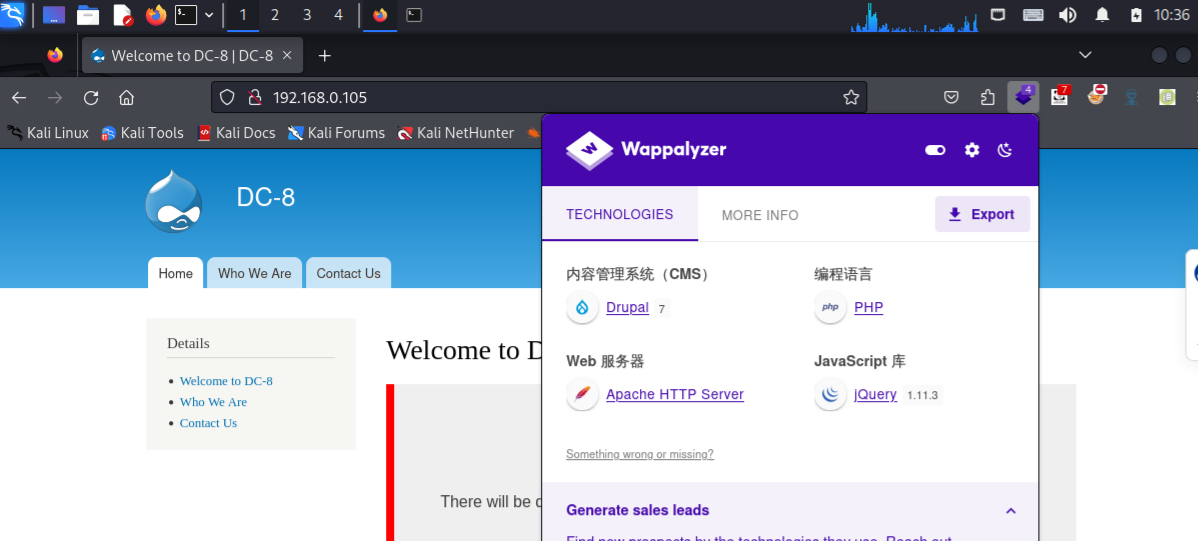
Task: Open a new browser tab
Action: pos(325,55)
